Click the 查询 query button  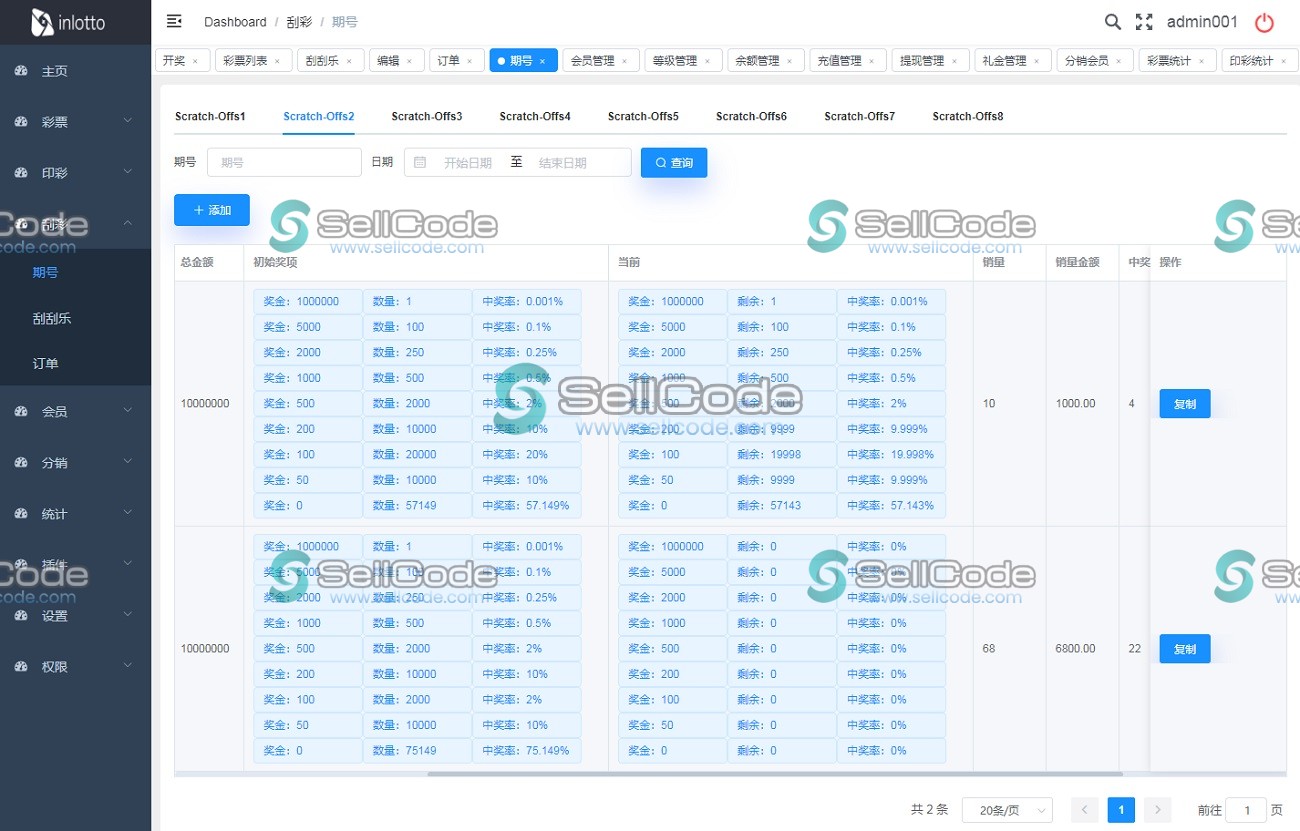[673, 161]
